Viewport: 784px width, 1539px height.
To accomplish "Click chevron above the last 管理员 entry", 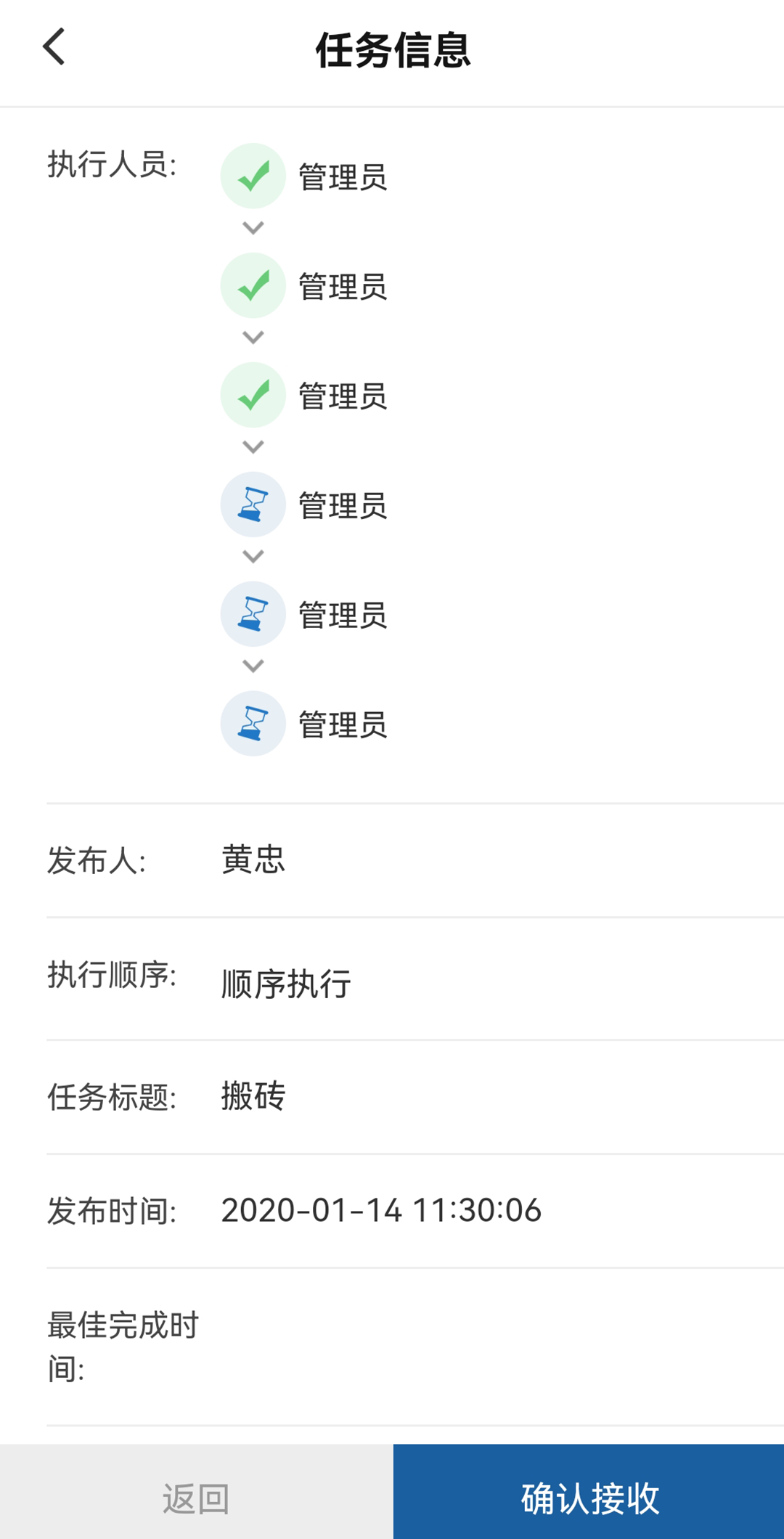I will coord(253,666).
